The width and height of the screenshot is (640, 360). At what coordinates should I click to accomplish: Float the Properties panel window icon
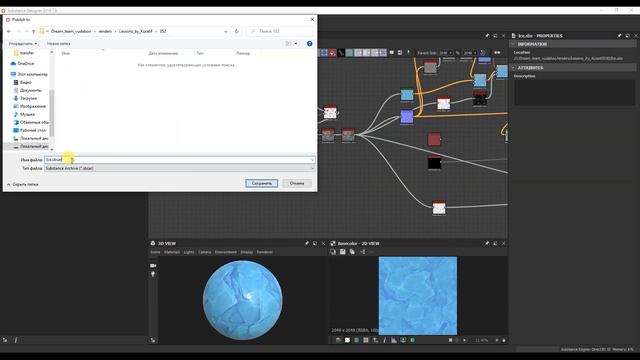coord(627,36)
